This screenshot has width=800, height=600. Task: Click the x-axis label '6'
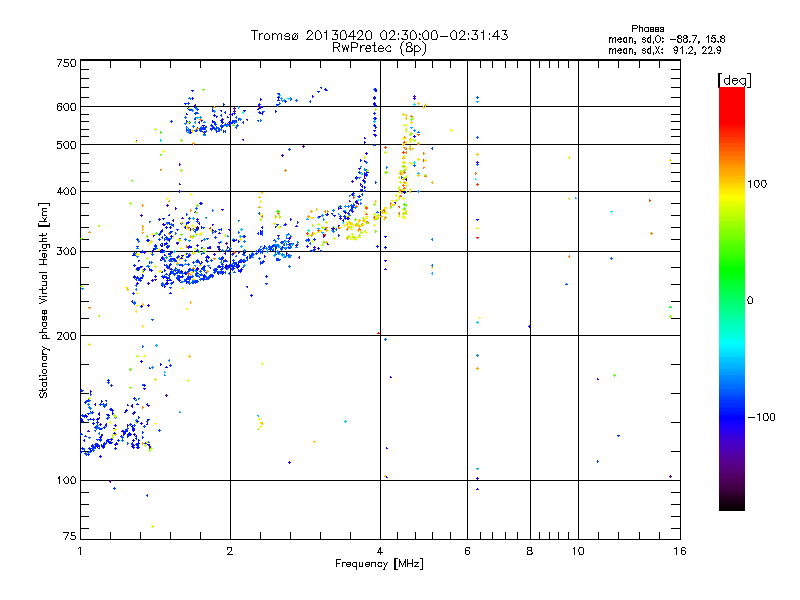pyautogui.click(x=467, y=551)
